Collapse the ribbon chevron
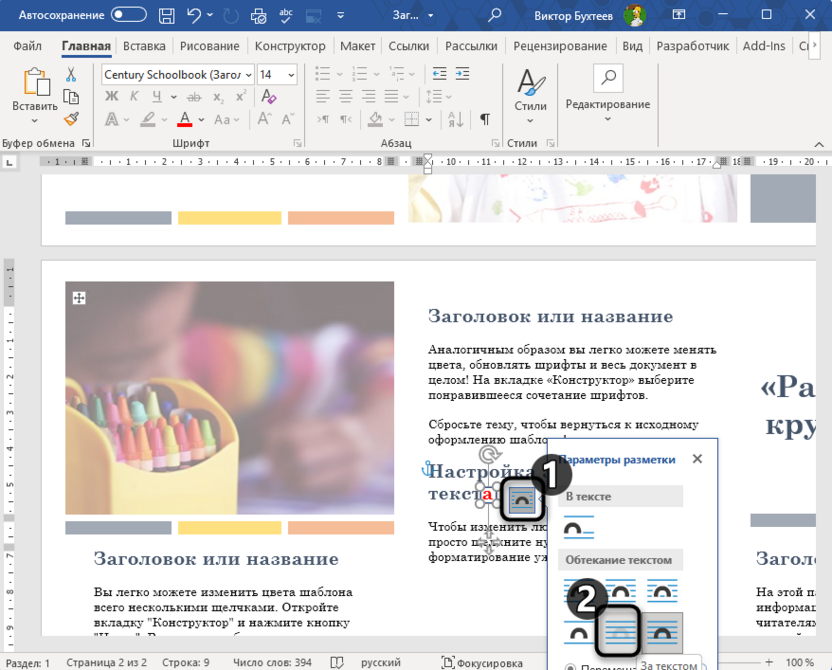 pos(819,144)
